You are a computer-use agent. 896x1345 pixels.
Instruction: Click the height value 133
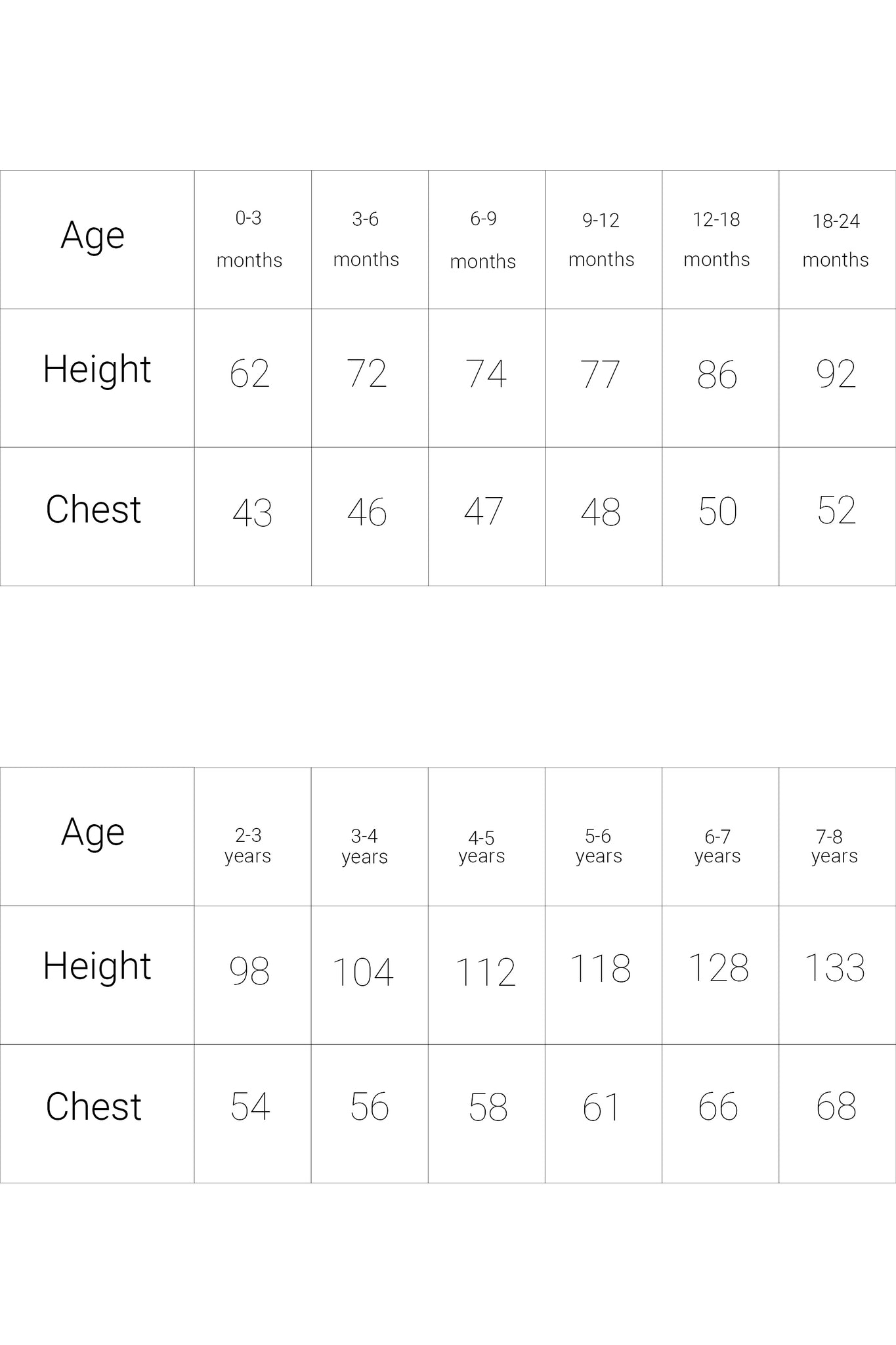[x=835, y=969]
